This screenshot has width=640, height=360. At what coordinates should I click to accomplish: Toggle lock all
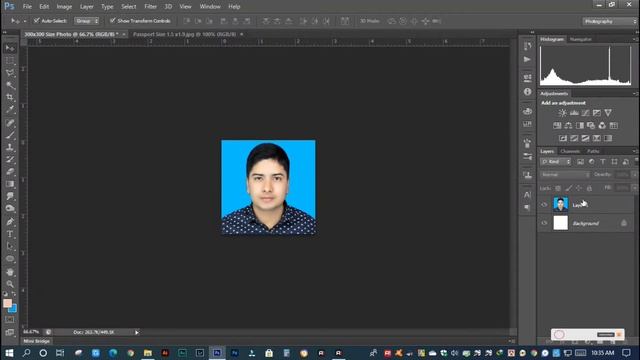point(589,188)
